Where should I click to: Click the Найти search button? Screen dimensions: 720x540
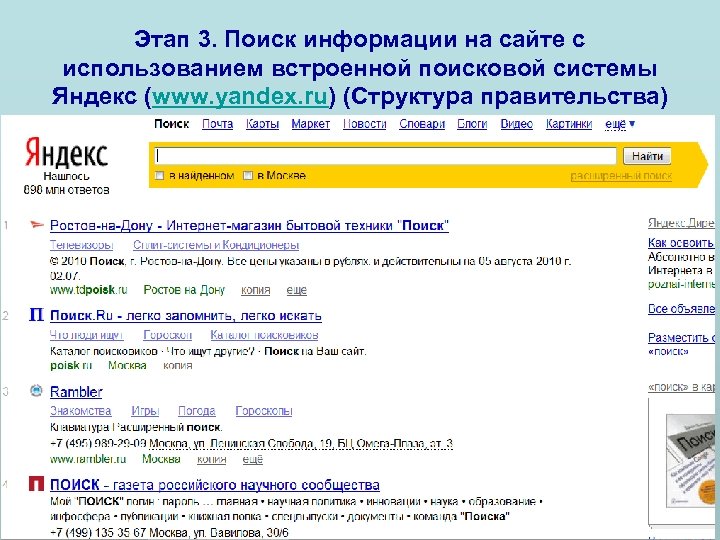click(x=647, y=156)
